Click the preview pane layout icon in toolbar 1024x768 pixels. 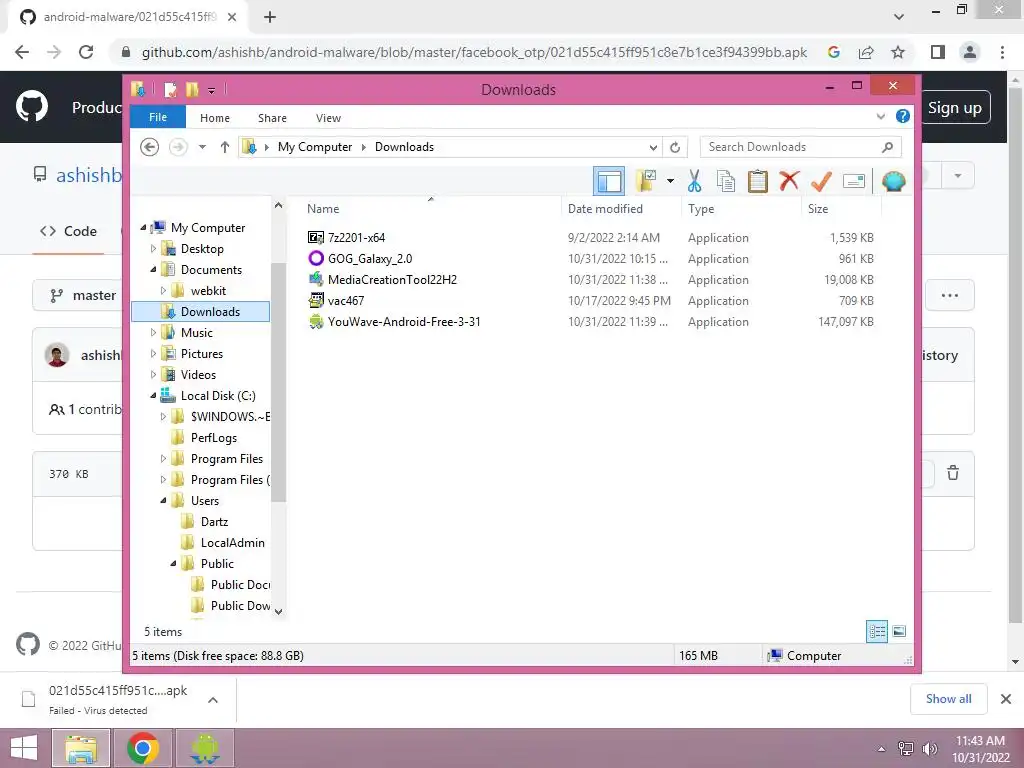[609, 181]
